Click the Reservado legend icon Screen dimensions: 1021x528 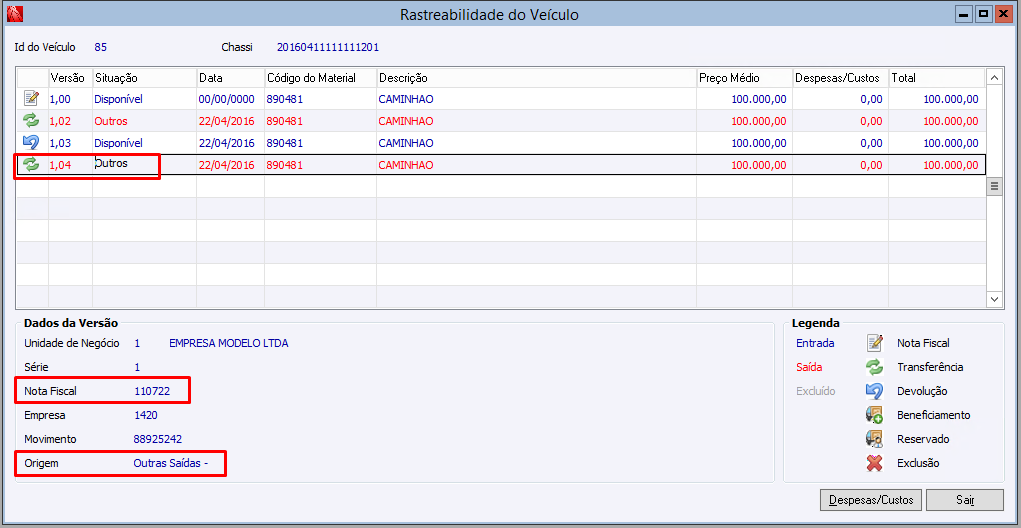874,439
